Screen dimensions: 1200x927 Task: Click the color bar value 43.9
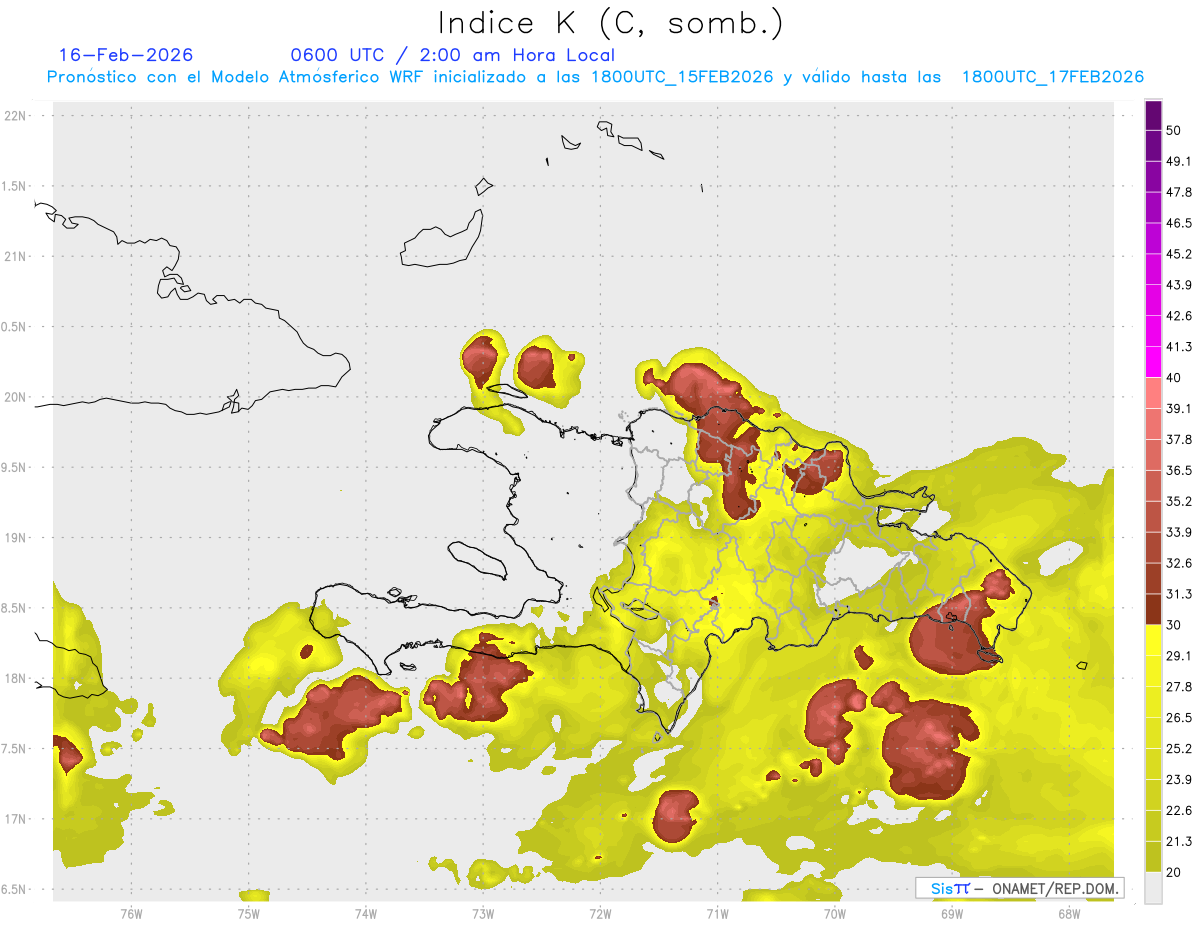pyautogui.click(x=1178, y=285)
